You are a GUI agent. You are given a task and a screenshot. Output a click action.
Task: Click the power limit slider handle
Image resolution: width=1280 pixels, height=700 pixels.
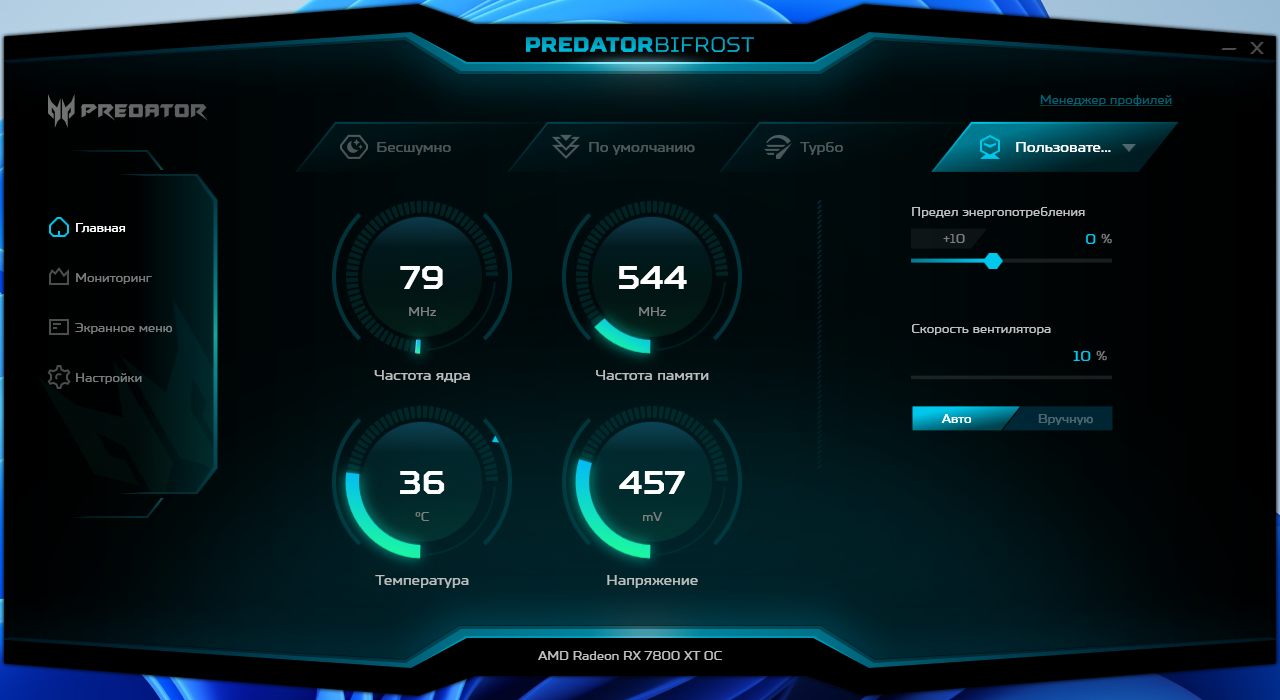[993, 260]
